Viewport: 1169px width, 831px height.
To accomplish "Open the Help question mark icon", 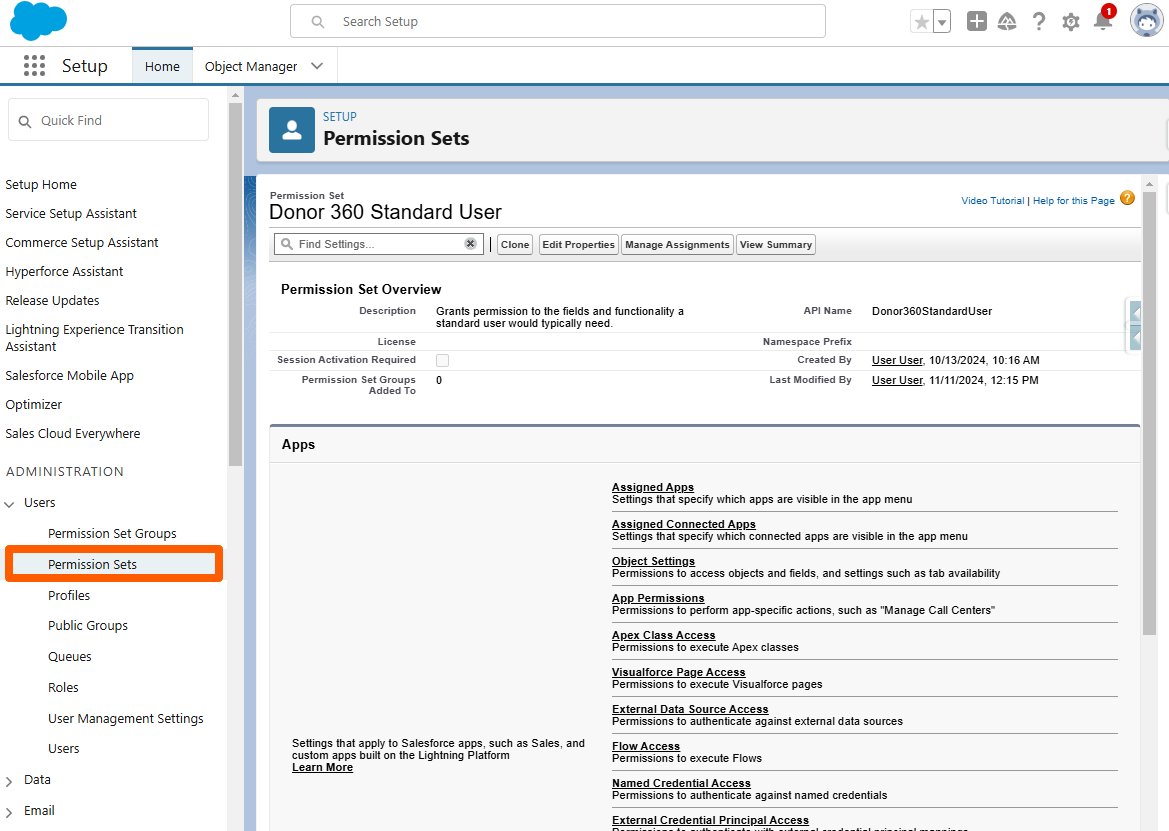I will [x=1039, y=22].
